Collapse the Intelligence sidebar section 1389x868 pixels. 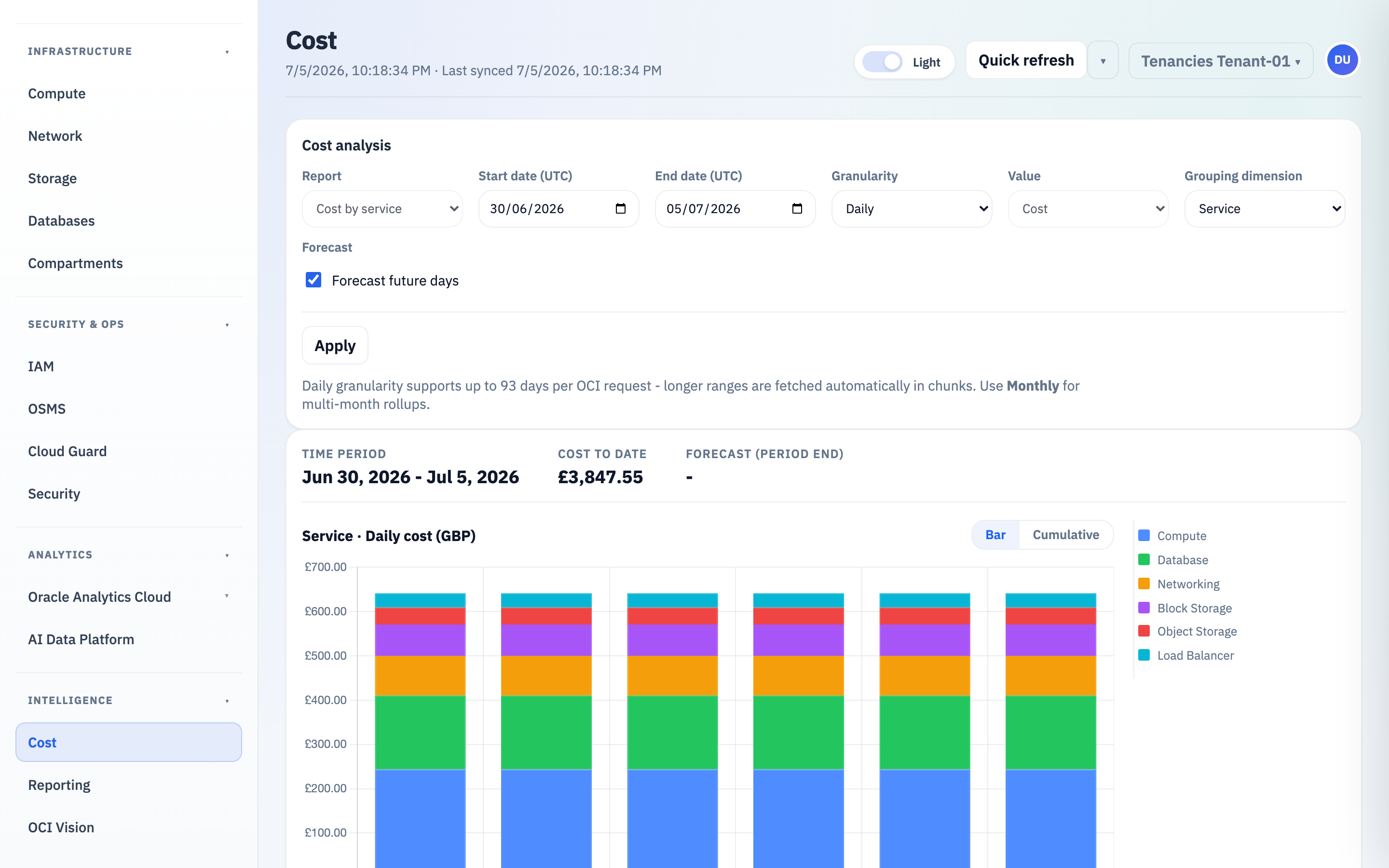[x=129, y=701]
